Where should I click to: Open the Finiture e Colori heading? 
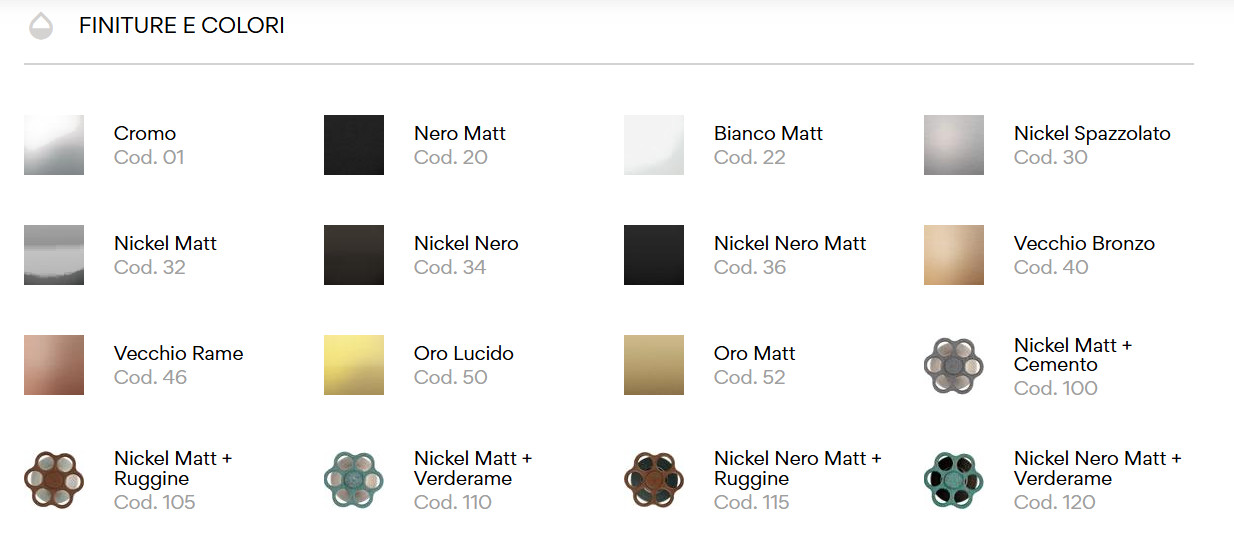point(182,26)
